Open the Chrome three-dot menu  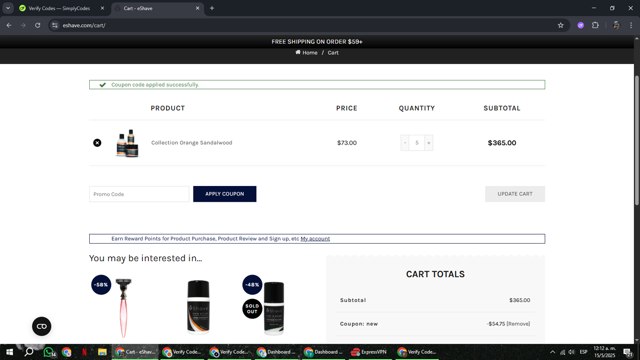[x=631, y=25]
